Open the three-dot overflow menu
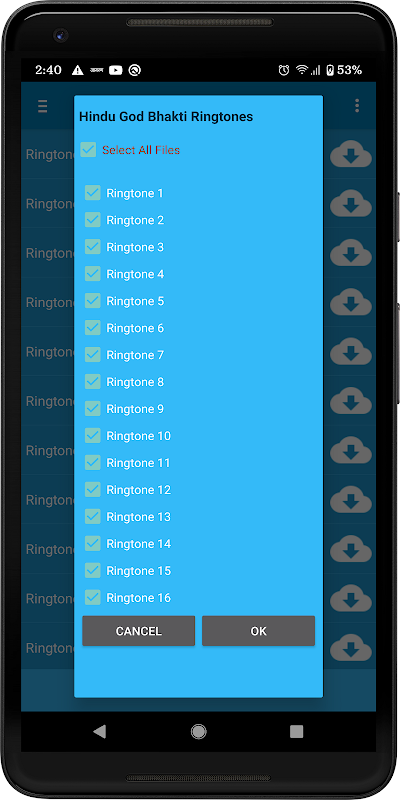This screenshot has width=400, height=800. point(357,106)
